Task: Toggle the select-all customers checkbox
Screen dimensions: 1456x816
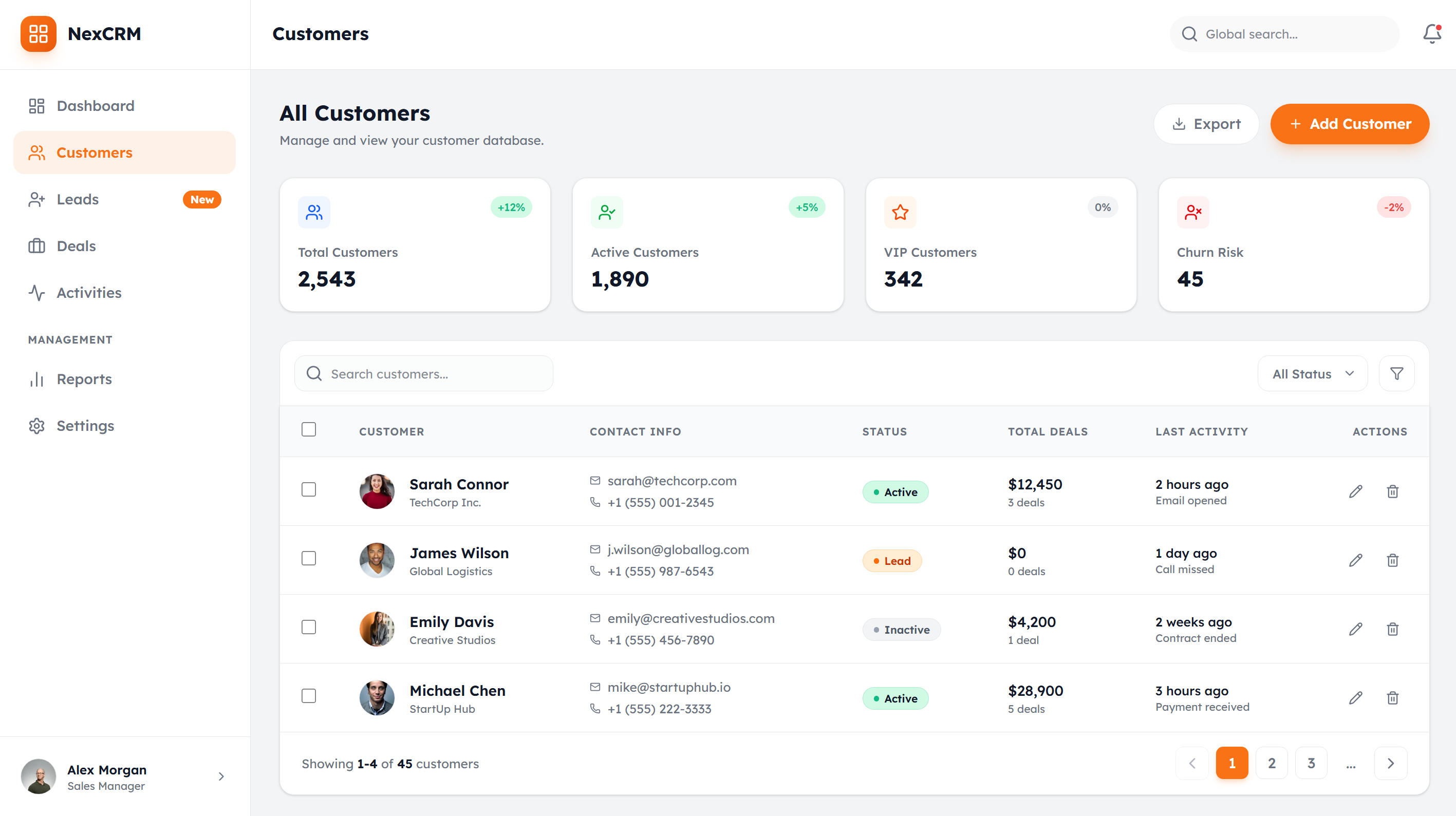Action: point(309,429)
